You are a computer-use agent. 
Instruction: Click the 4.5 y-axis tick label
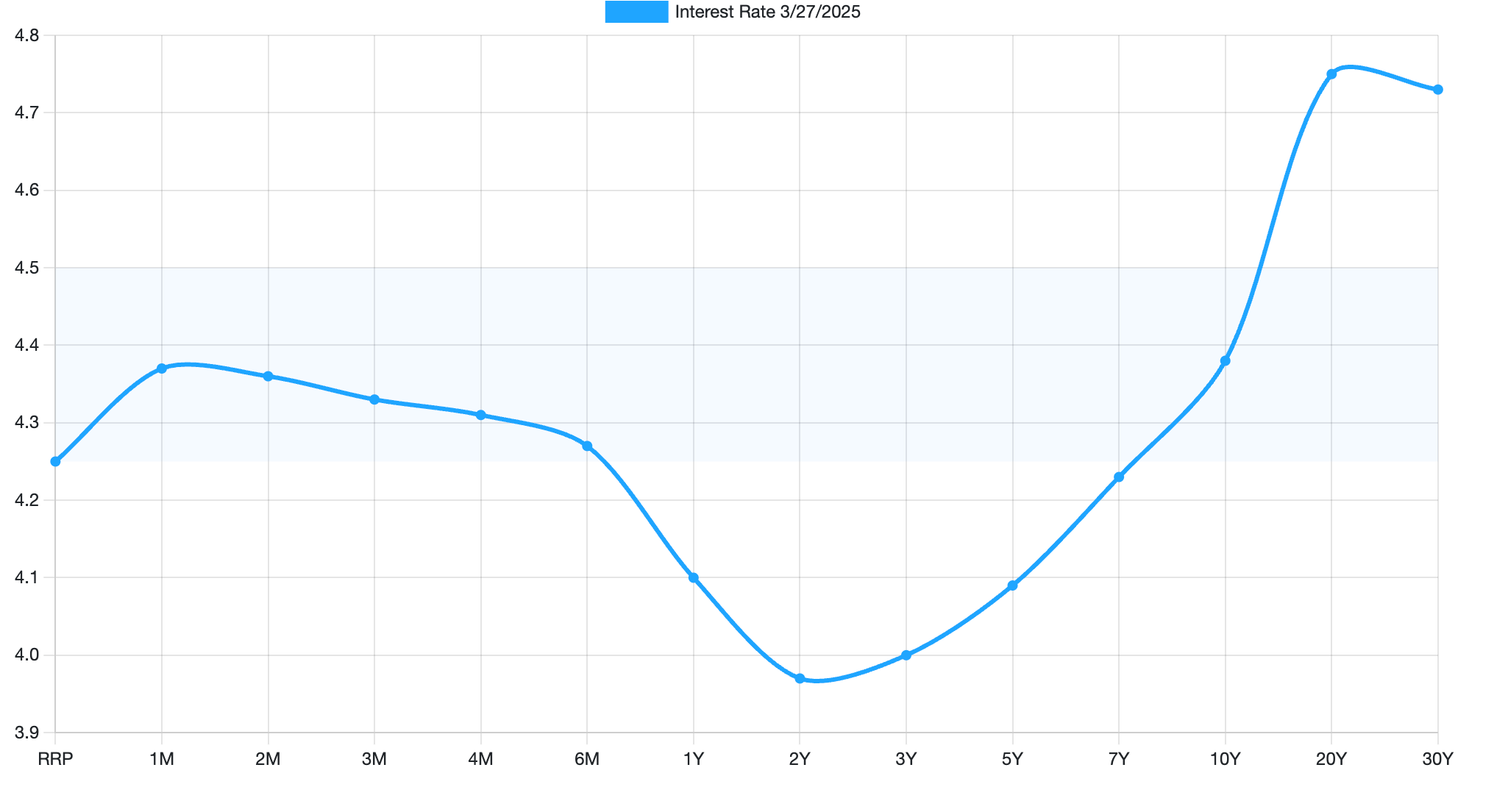tap(26, 268)
